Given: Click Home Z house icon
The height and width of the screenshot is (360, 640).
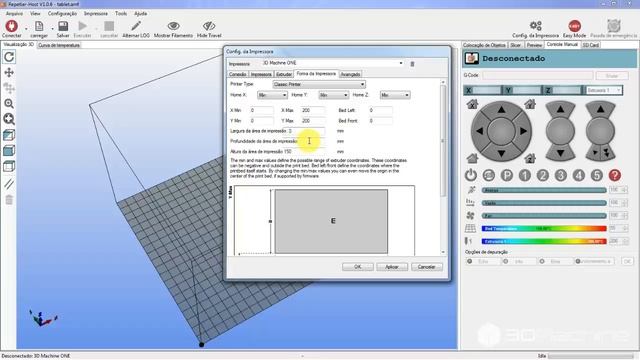Looking at the screenshot, I should coord(530,158).
